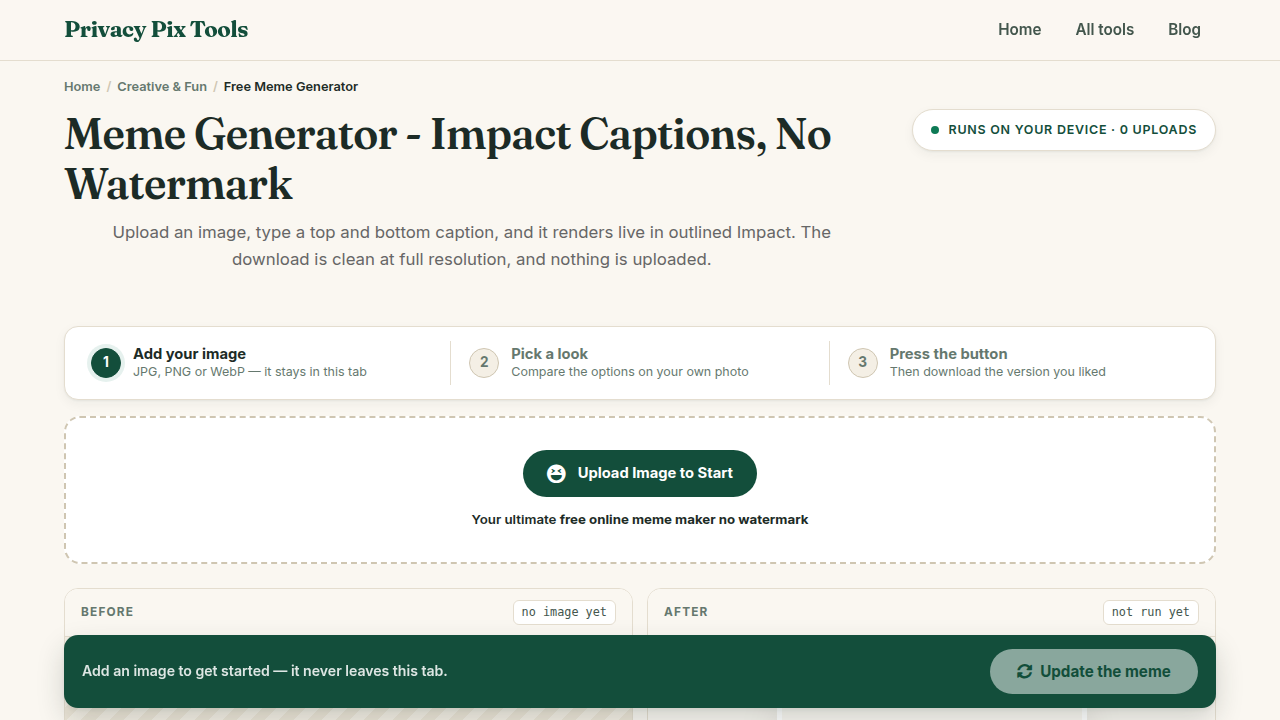Click the refresh arrows icon on Update button
1280x720 pixels.
(x=1024, y=672)
